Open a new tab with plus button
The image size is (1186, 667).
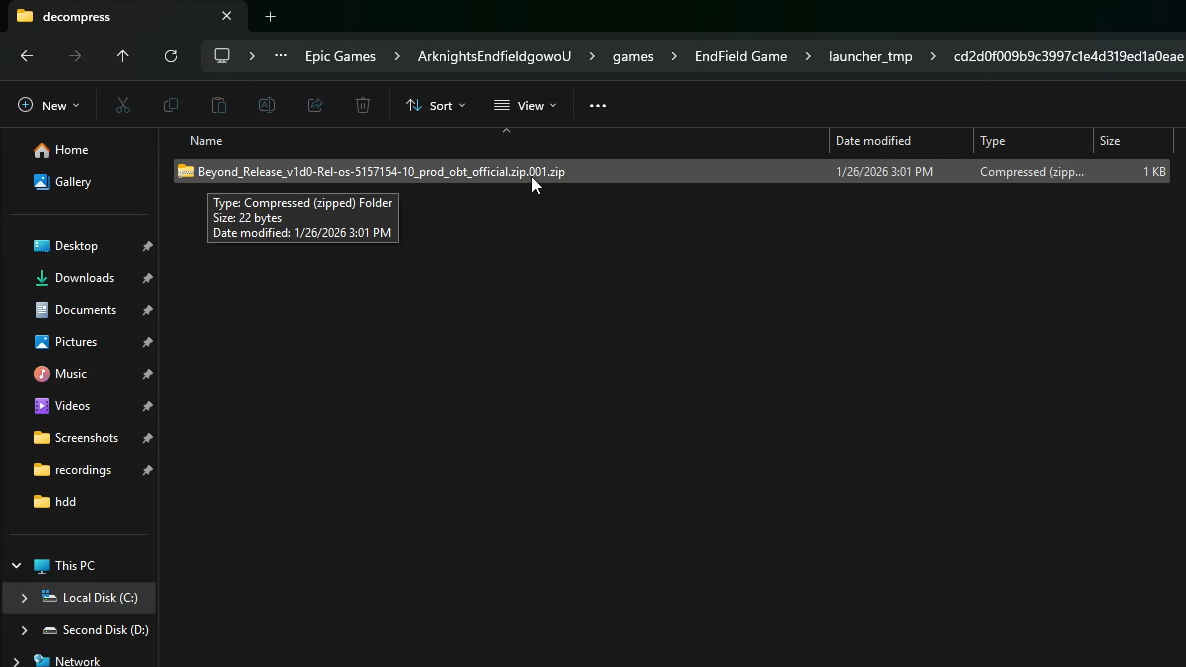click(x=270, y=17)
